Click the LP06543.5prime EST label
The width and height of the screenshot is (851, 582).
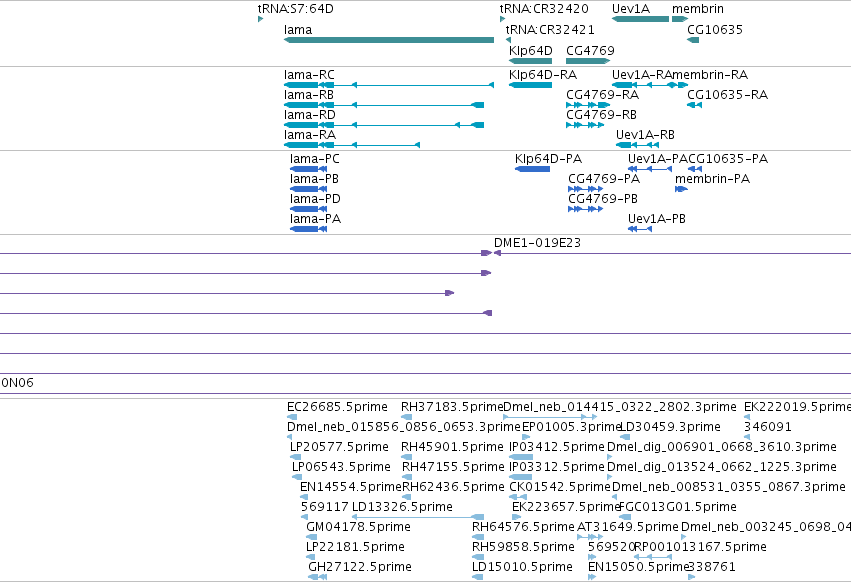coord(341,467)
